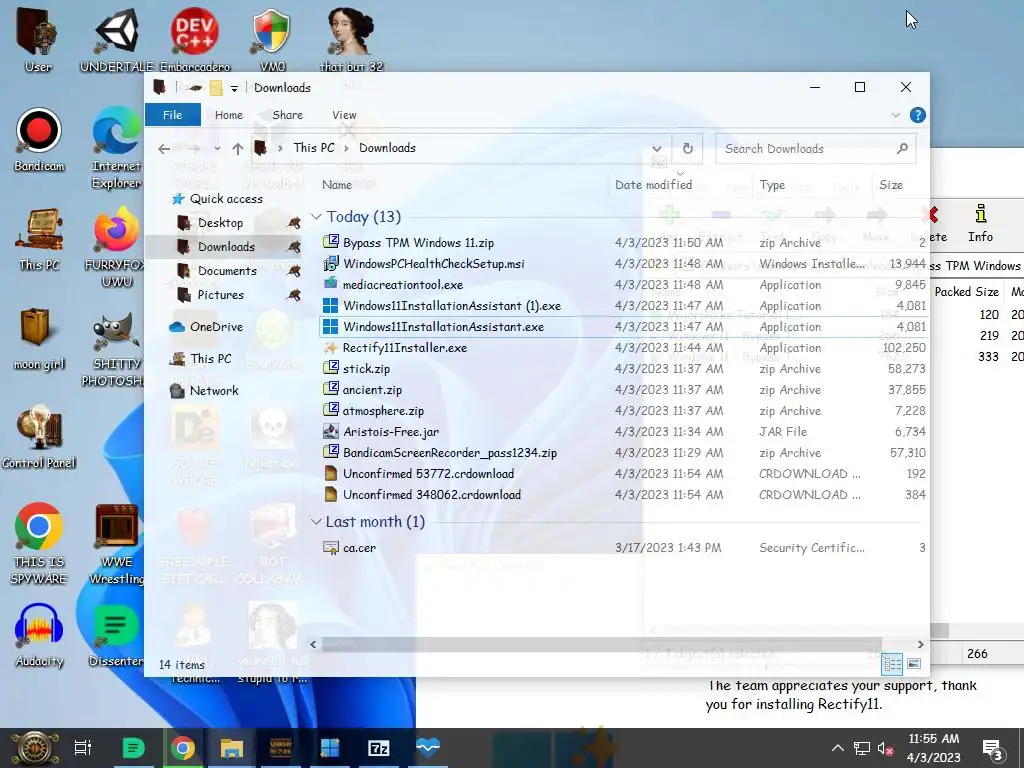Click the 7-Zip icon on taskbar
Viewport: 1024px width, 768px height.
tap(379, 748)
